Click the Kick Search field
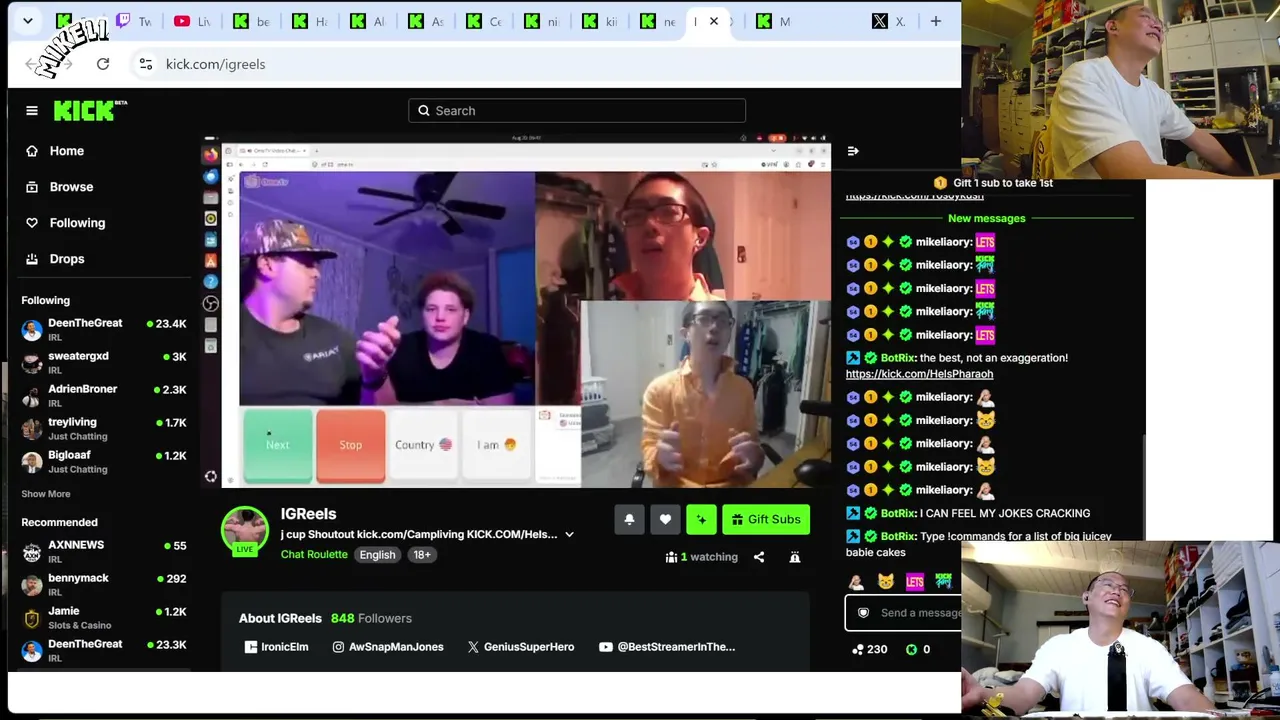The height and width of the screenshot is (720, 1280). (x=577, y=111)
